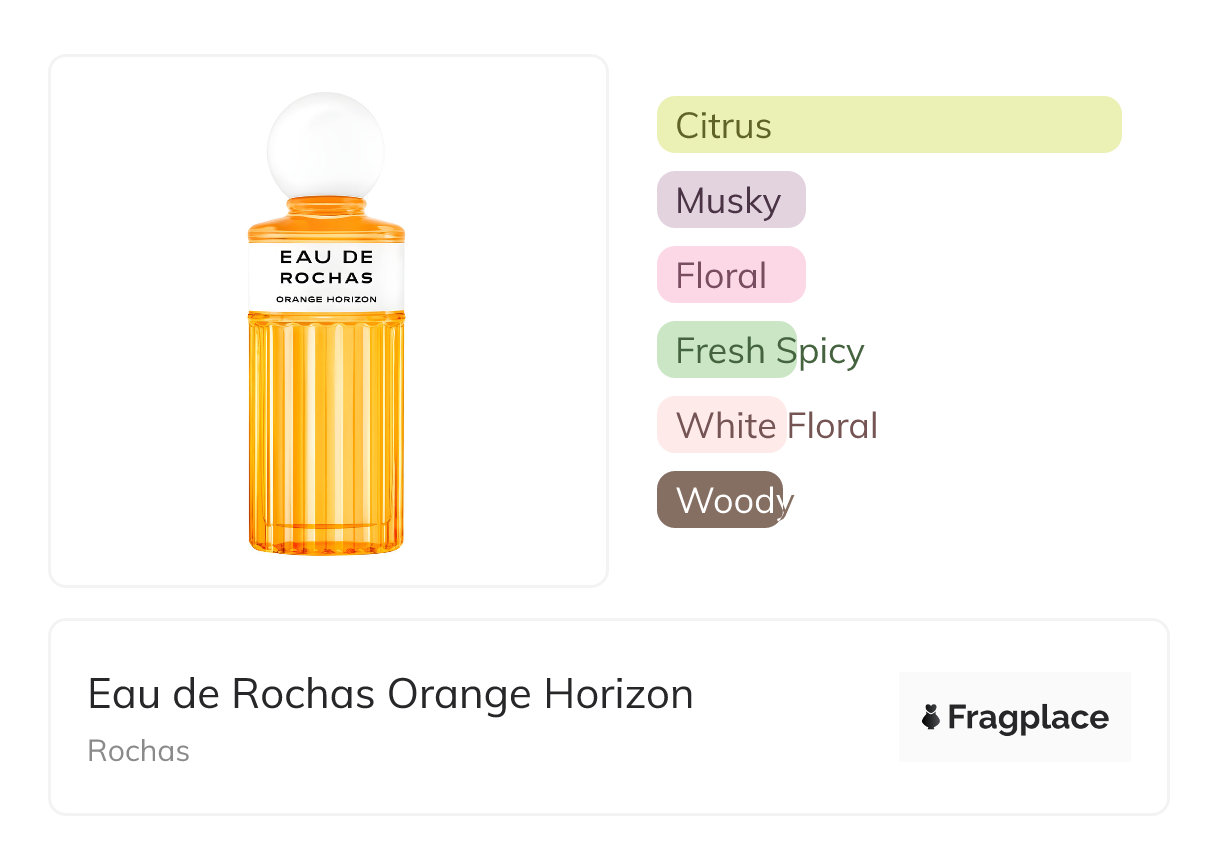Click the word Floral after White

tap(832, 426)
